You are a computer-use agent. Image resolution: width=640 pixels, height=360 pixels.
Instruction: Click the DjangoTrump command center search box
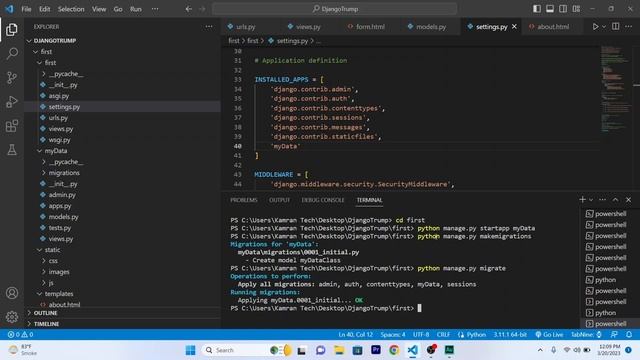pos(335,9)
